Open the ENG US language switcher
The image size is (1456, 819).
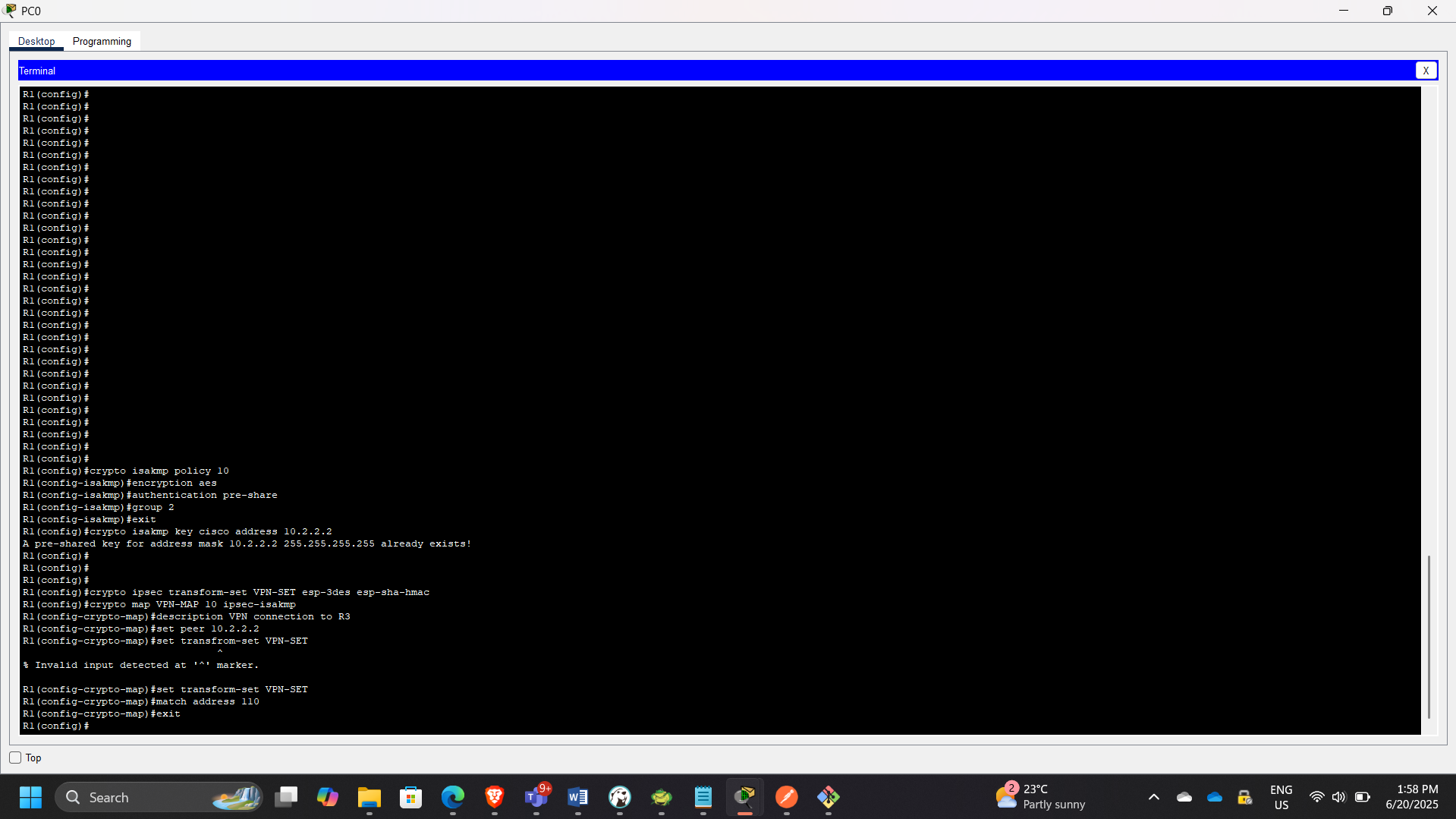[x=1281, y=797]
